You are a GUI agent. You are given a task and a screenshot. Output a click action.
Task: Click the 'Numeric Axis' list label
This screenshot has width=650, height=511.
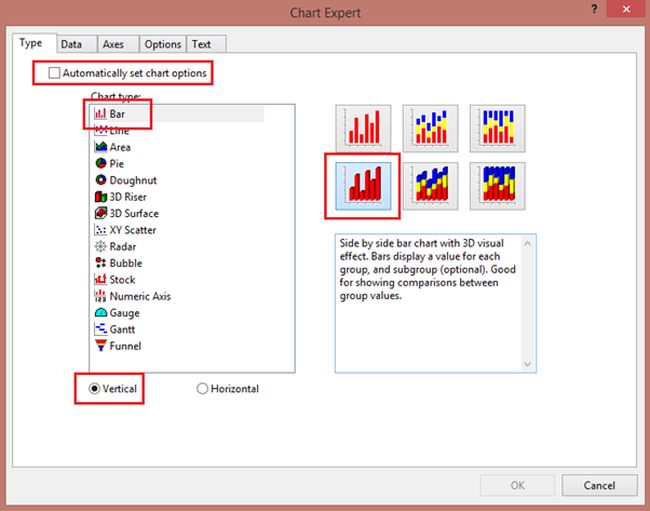click(x=140, y=296)
